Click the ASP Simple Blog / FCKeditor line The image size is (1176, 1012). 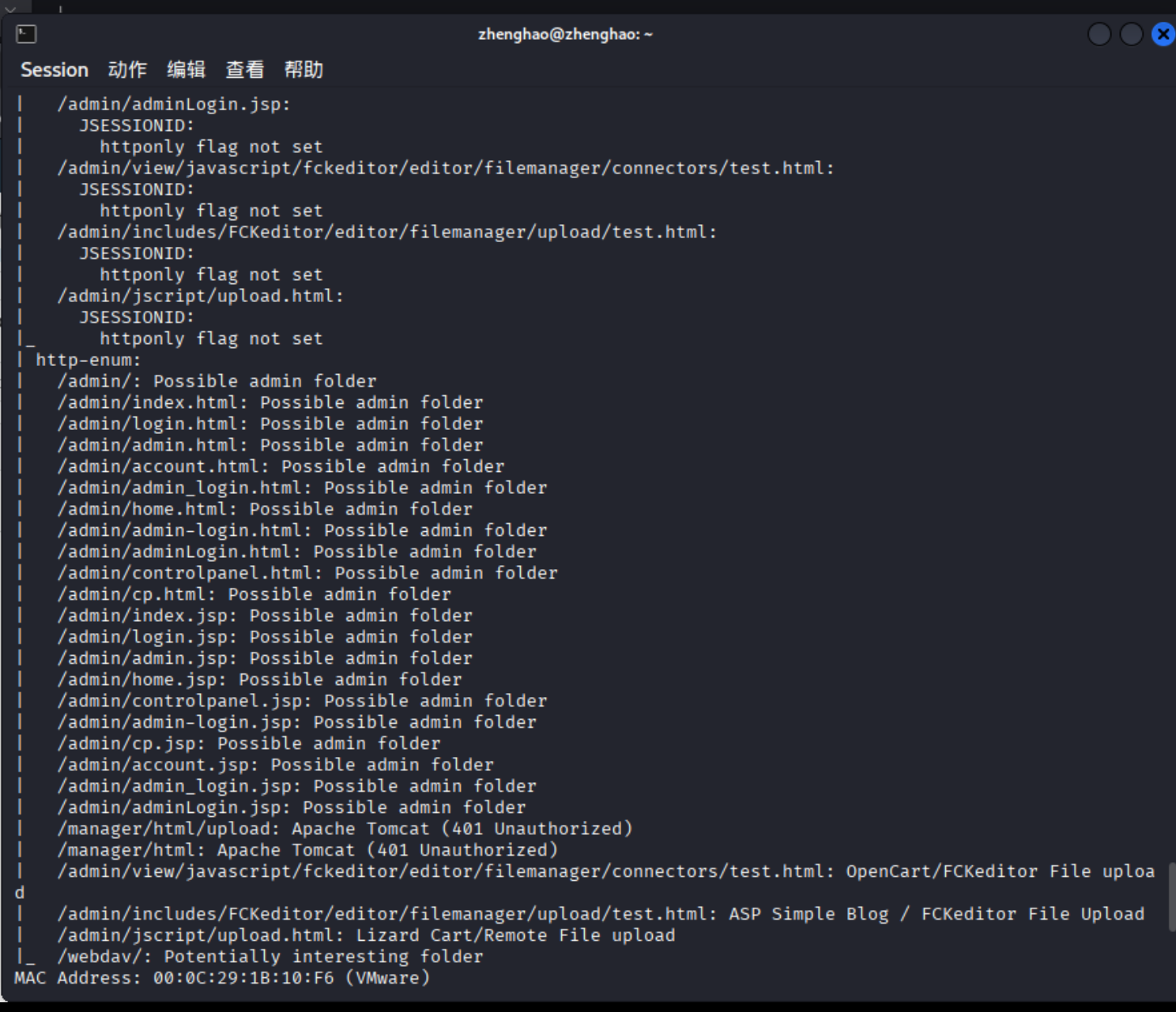click(601, 914)
